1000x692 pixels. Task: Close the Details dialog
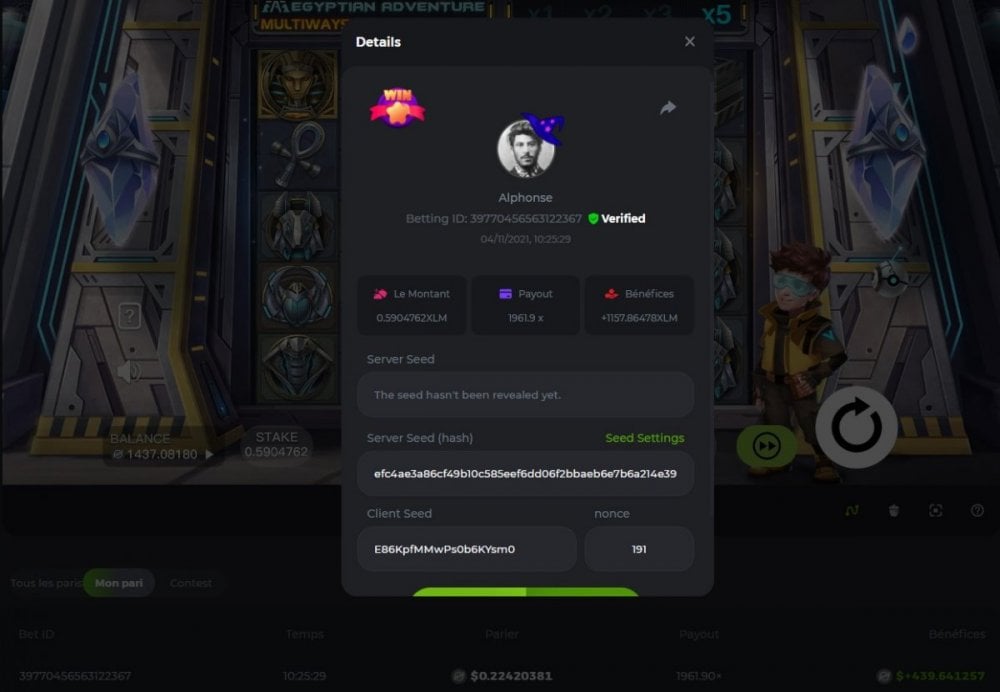tap(689, 41)
